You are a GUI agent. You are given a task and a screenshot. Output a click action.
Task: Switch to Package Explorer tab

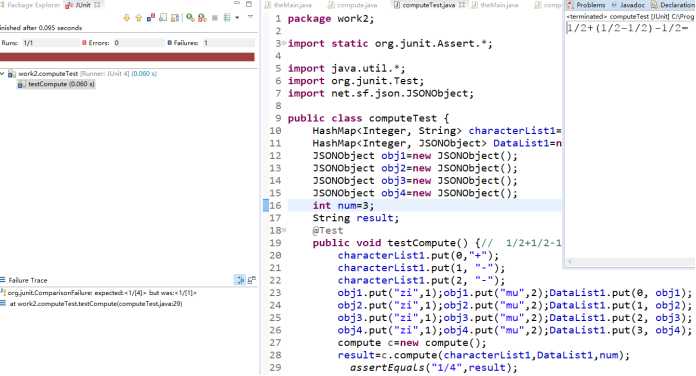30,5
